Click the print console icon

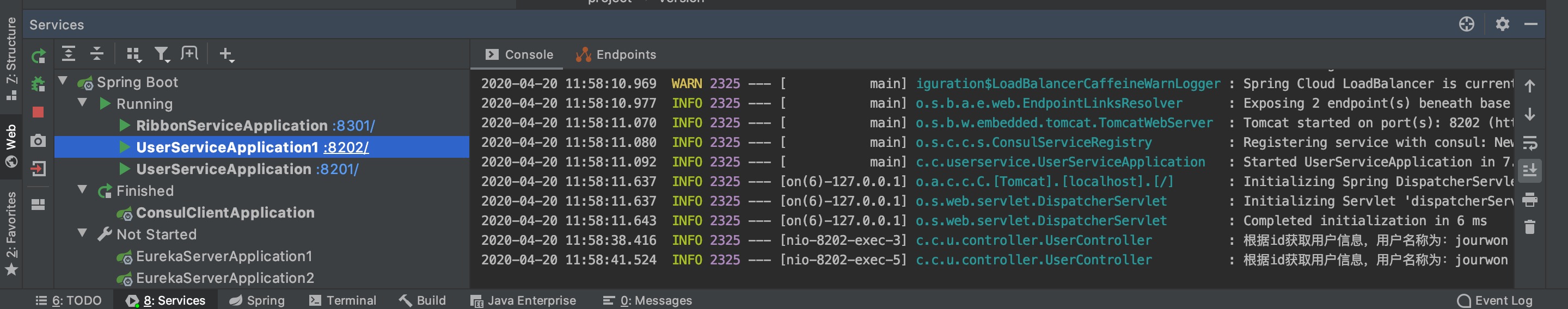point(1529,200)
